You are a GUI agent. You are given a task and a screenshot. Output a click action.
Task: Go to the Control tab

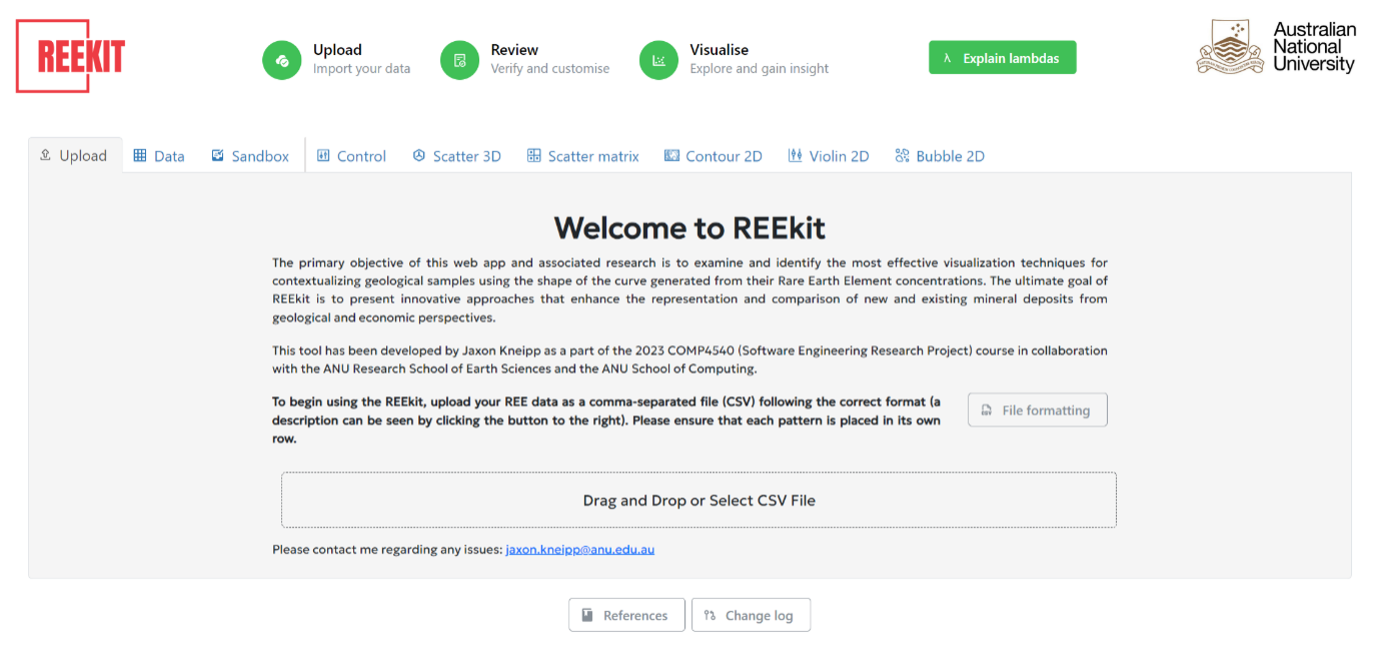tap(351, 156)
